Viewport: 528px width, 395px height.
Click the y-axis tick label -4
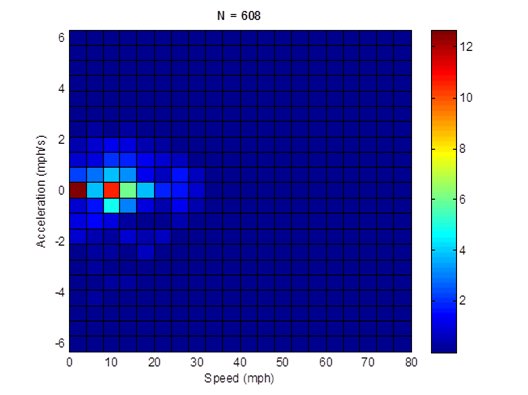point(60,293)
